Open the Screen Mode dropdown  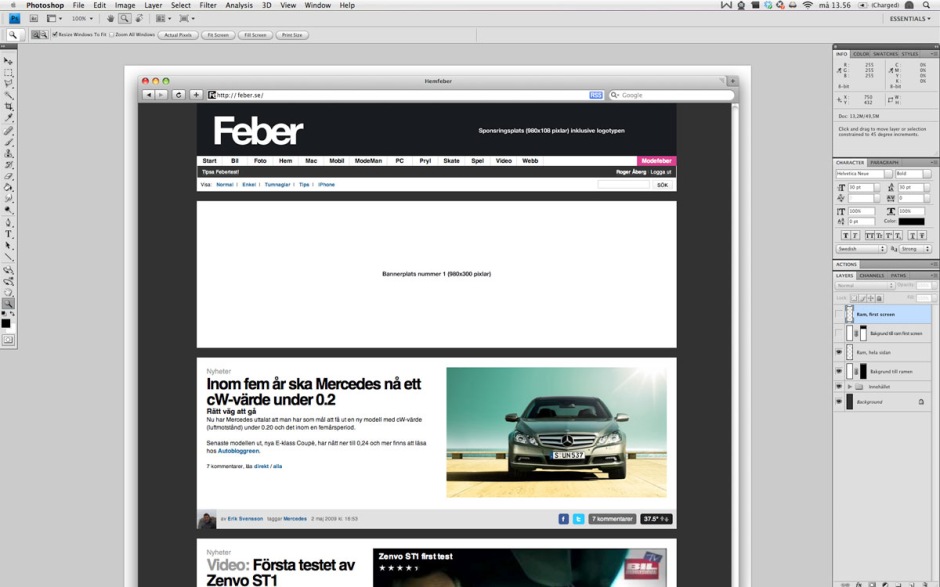click(187, 19)
